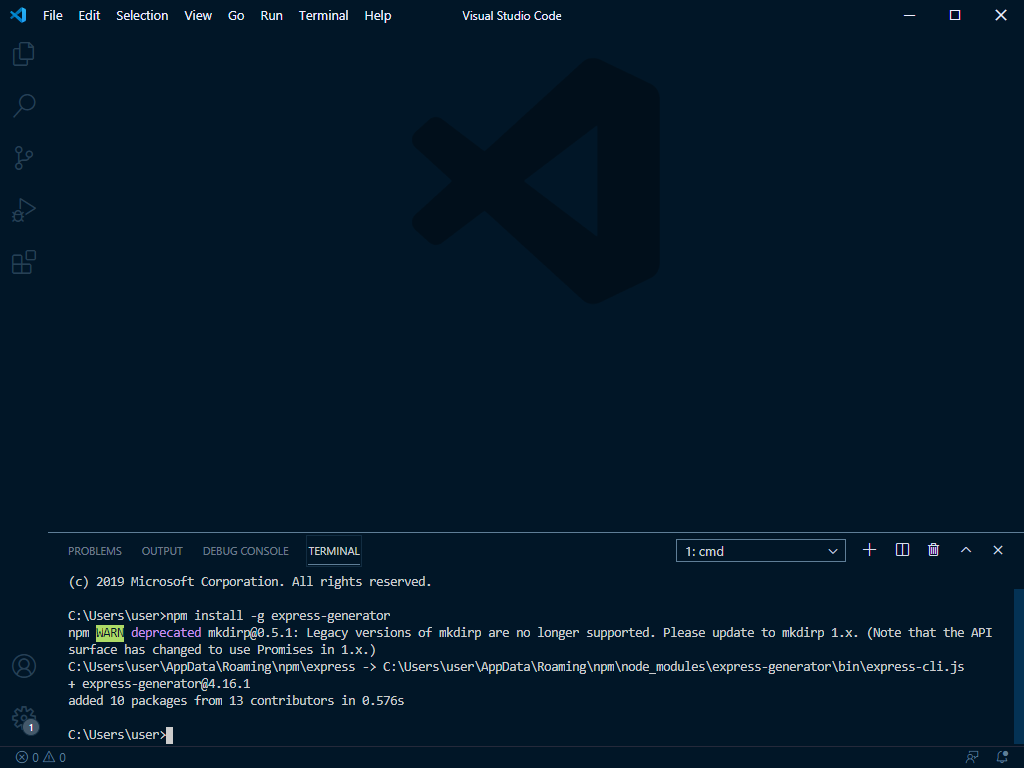Switch to the DEBUG CONSOLE tab
The width and height of the screenshot is (1024, 768).
pos(246,551)
